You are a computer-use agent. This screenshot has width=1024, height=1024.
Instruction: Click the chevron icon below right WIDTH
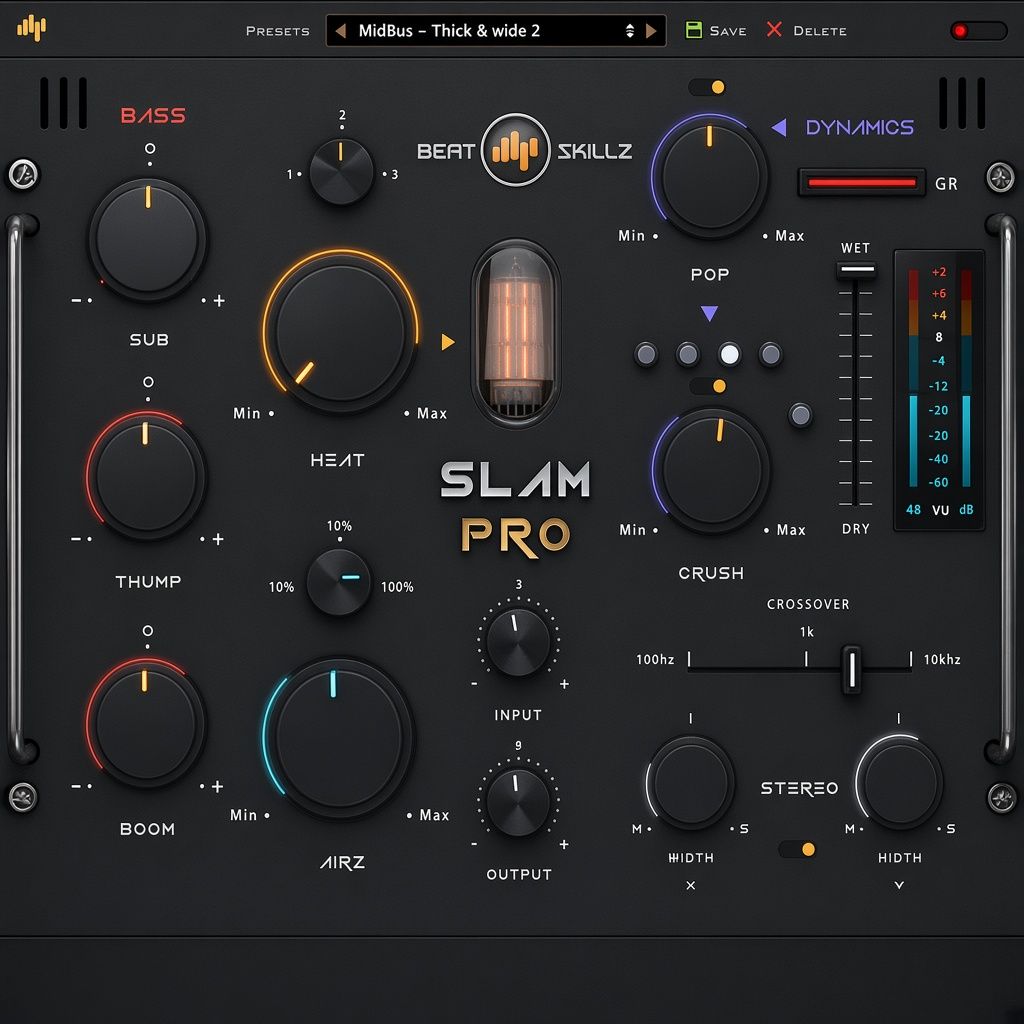tap(899, 886)
